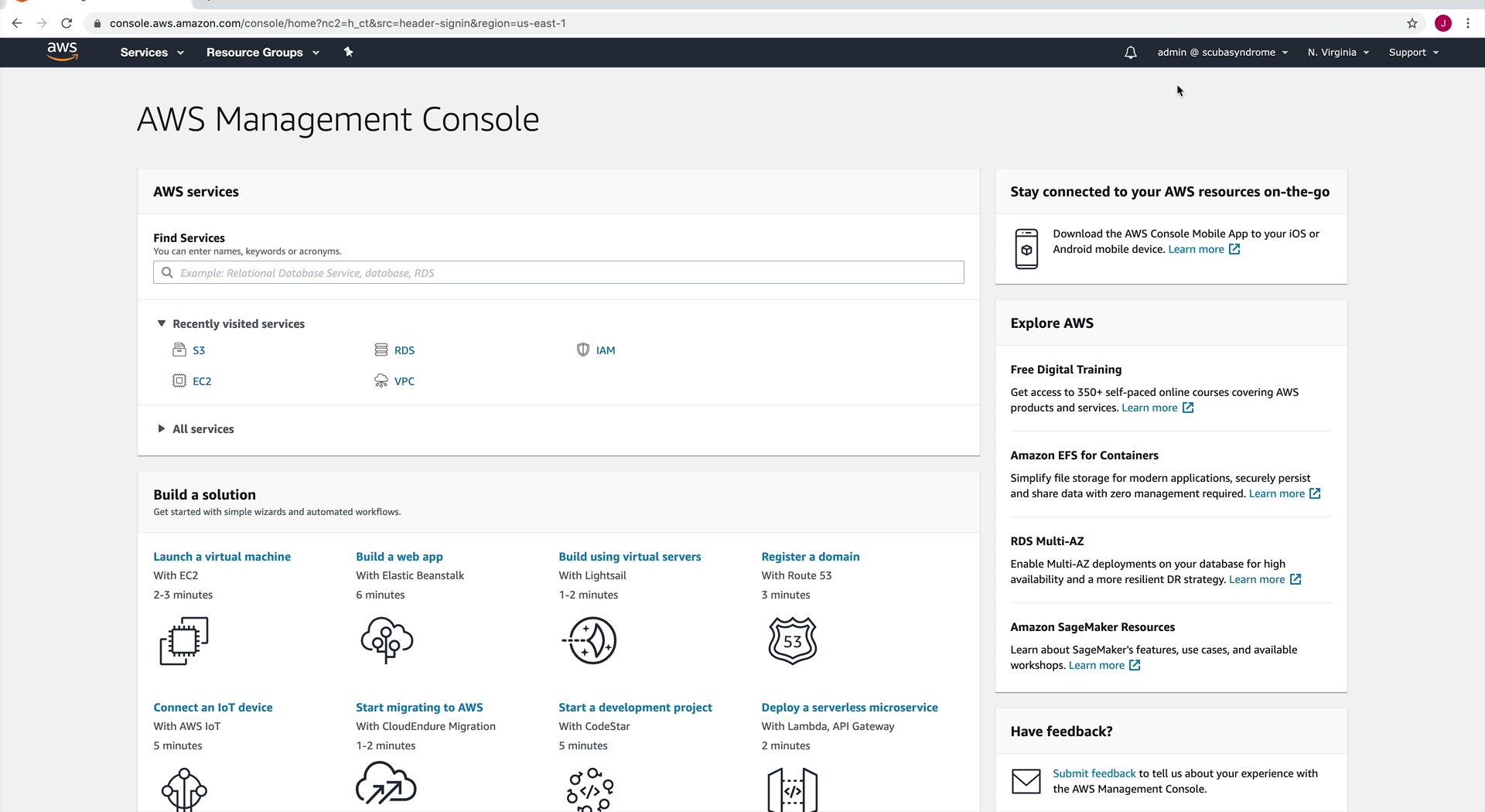This screenshot has width=1485, height=812.
Task: Click the browser back arrow
Action: (x=17, y=23)
